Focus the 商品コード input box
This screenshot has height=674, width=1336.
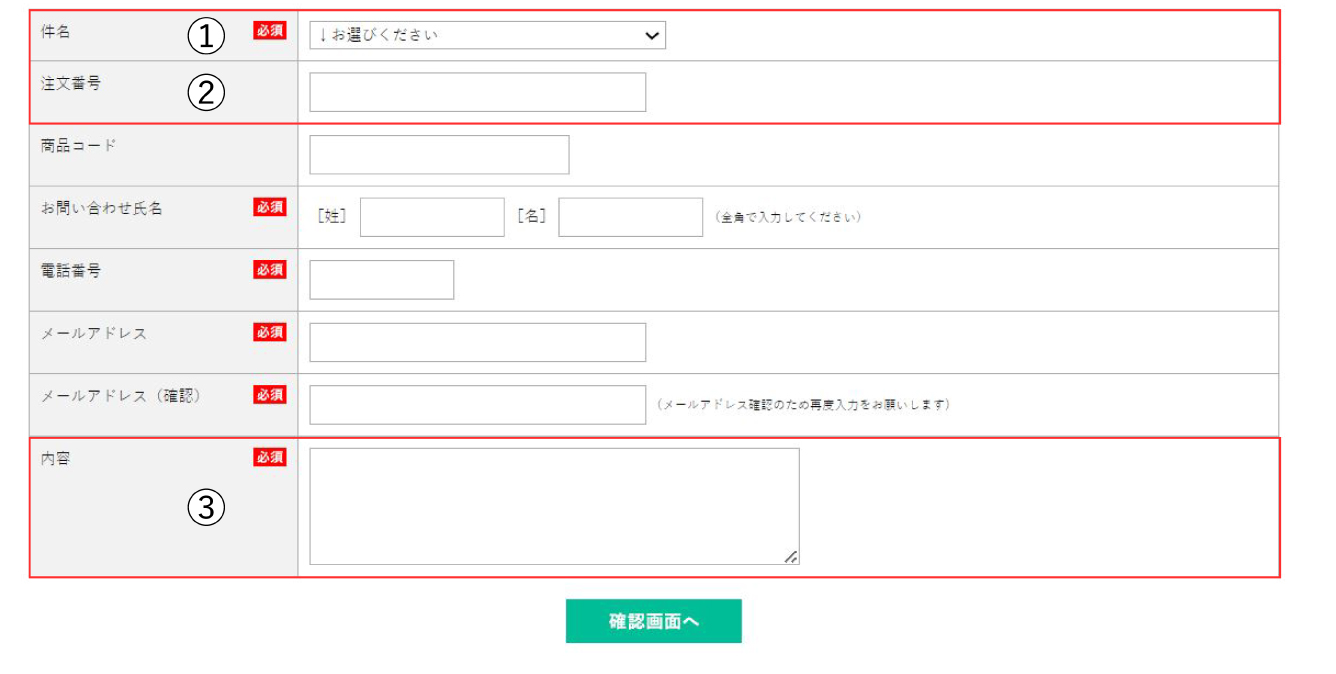coord(439,155)
